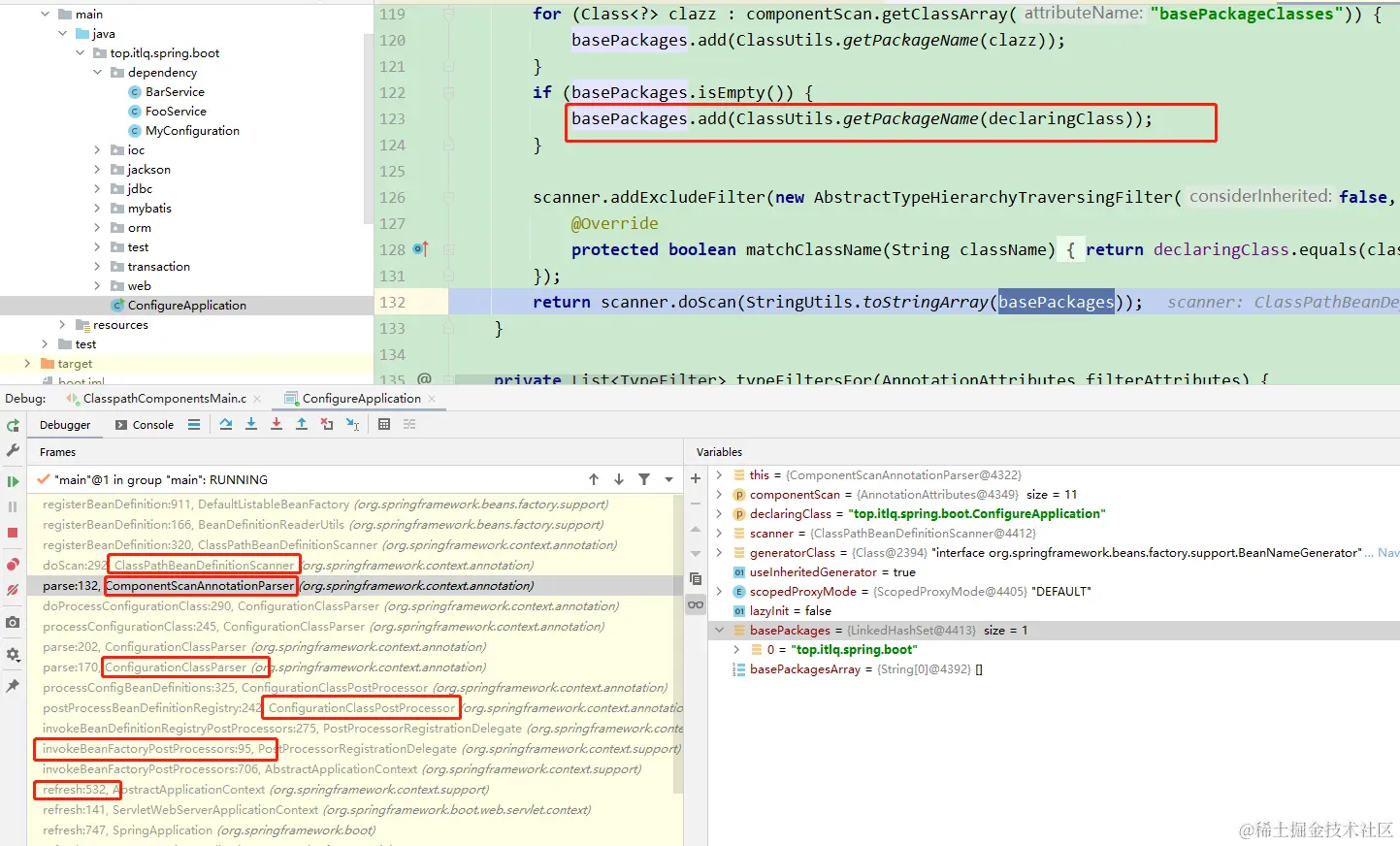
Task: Resume program with green play icon
Action: coord(13,481)
